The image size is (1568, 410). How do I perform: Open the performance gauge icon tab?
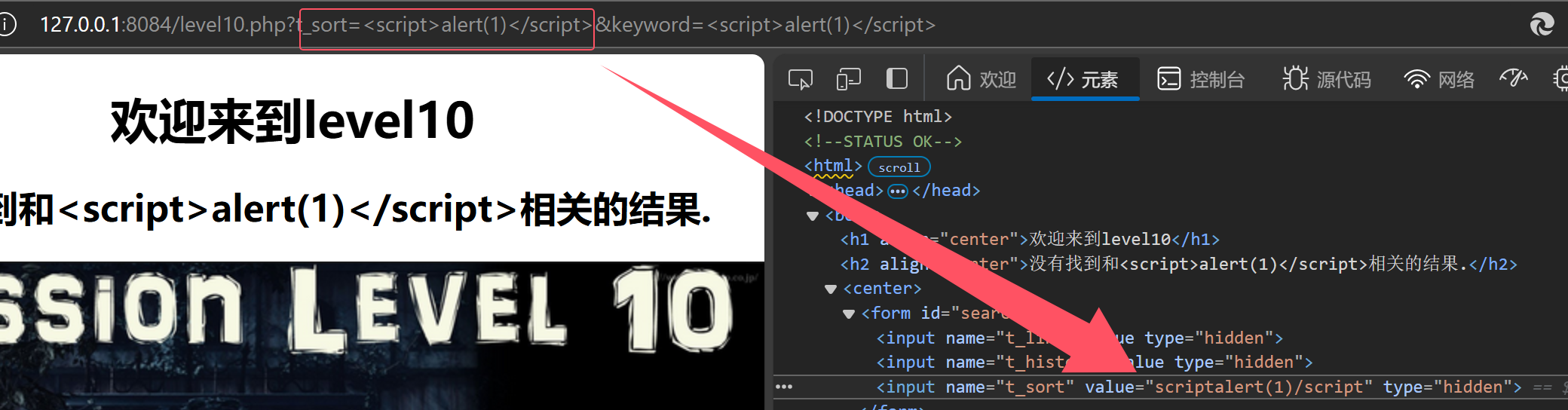(x=1513, y=78)
